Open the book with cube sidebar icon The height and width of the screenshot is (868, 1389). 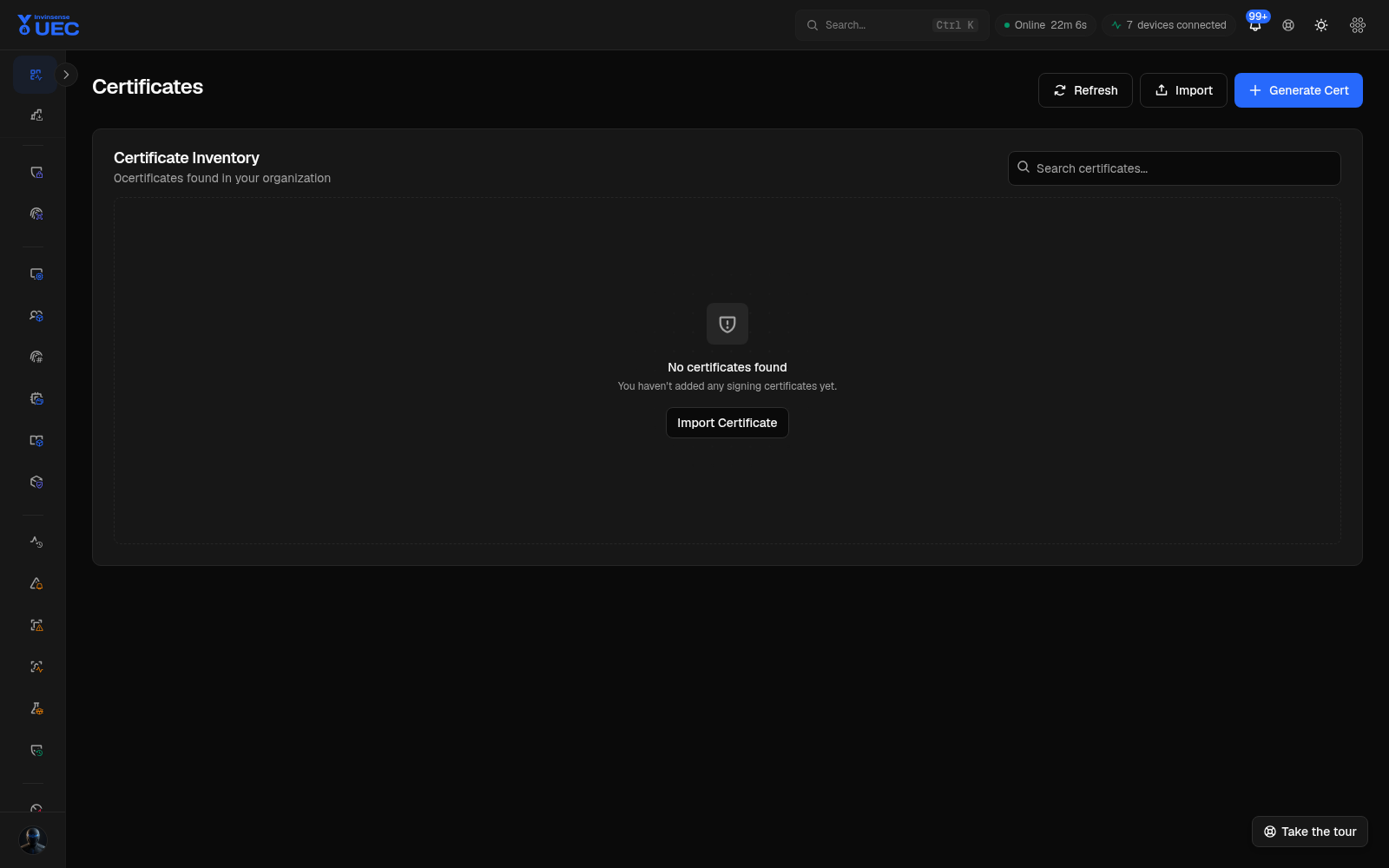pos(36,440)
